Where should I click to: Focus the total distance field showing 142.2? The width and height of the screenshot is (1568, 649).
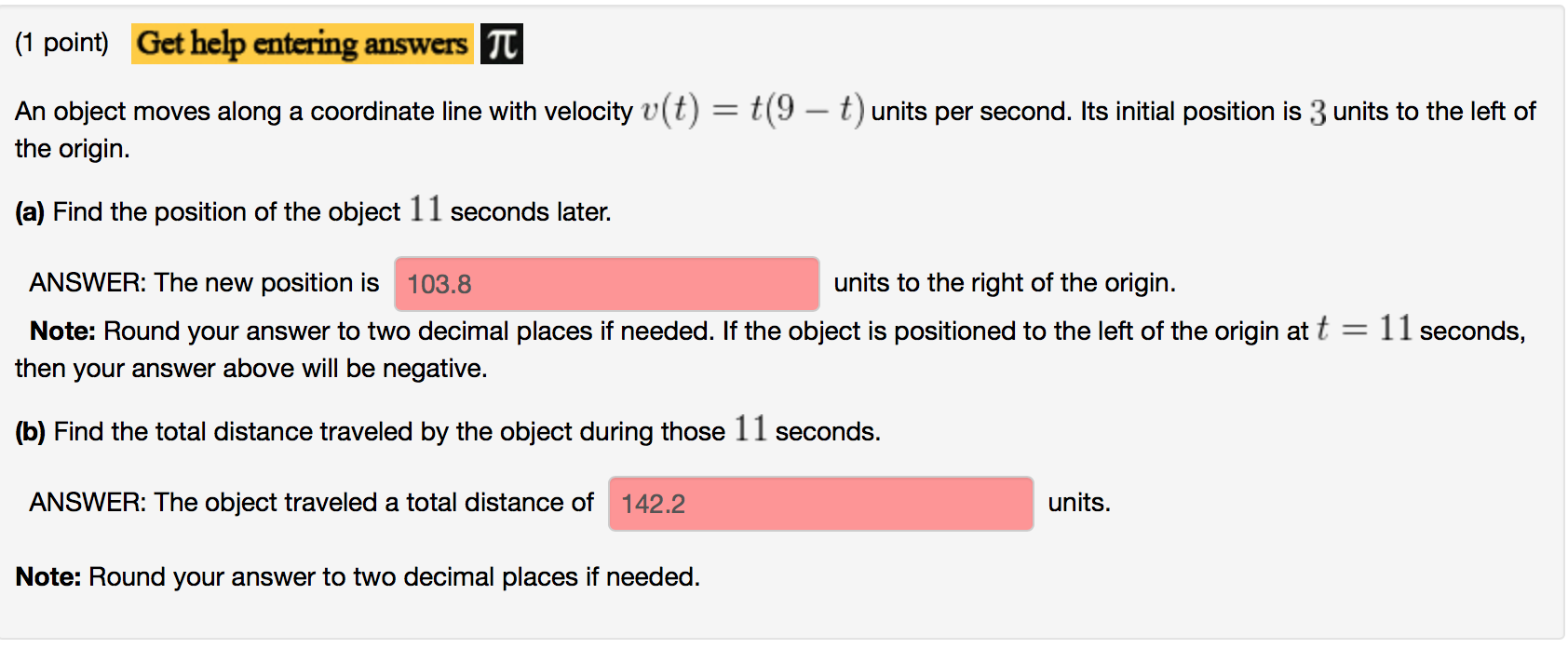click(820, 504)
